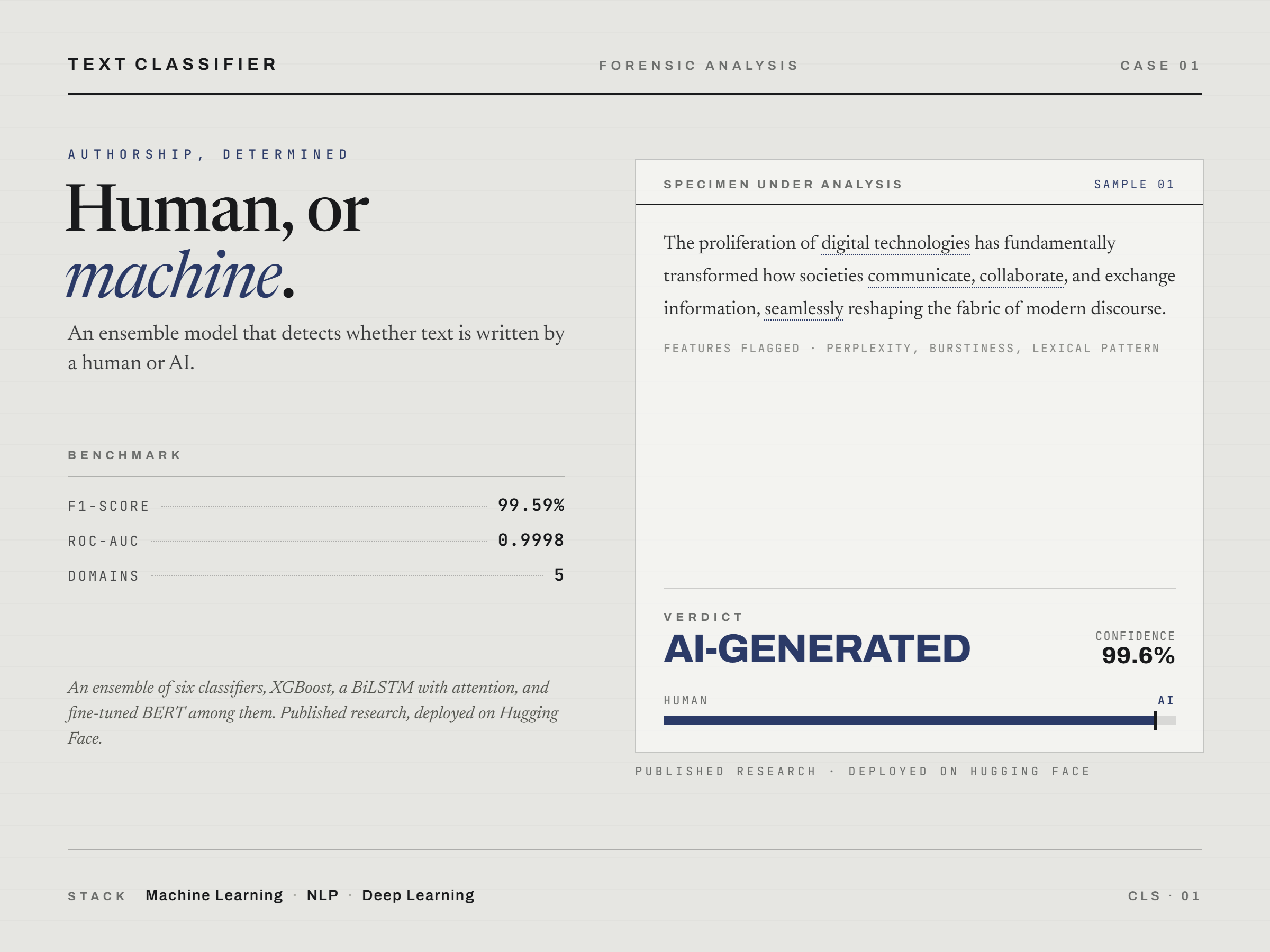The height and width of the screenshot is (952, 1270).
Task: Click the AI label above confidence bar
Action: 1166,701
